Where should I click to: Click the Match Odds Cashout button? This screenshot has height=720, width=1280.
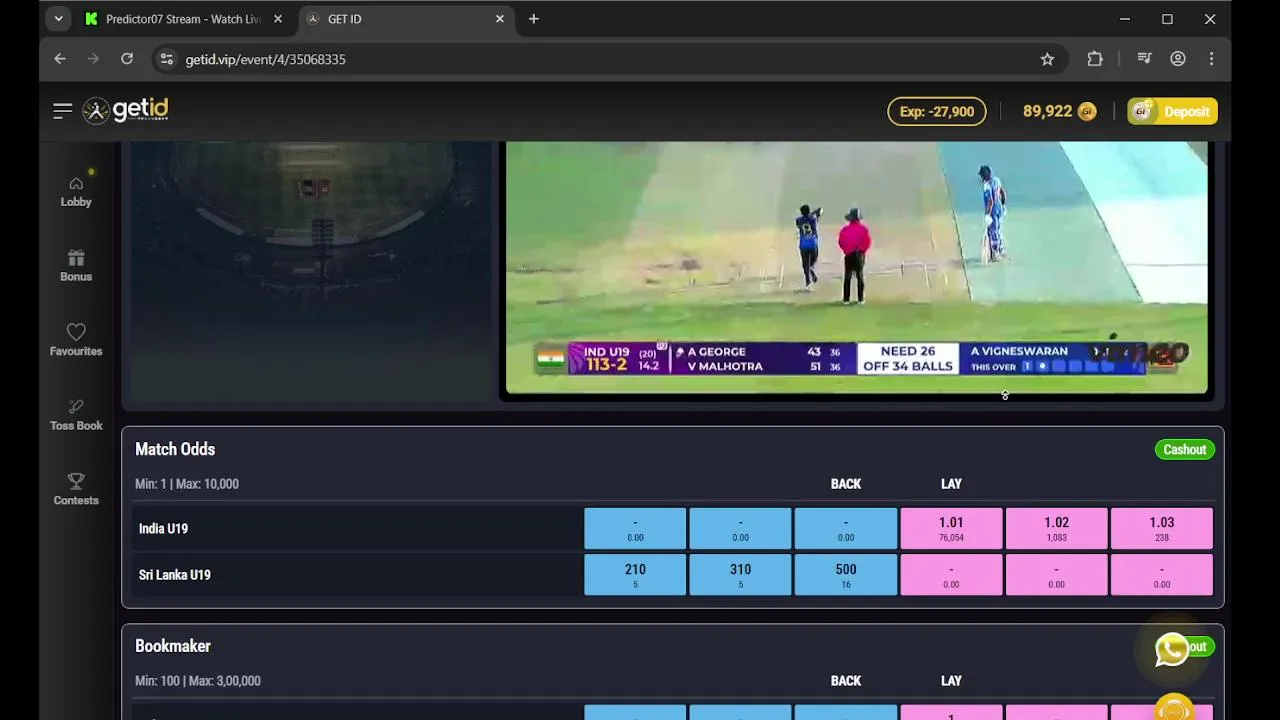click(x=1185, y=450)
